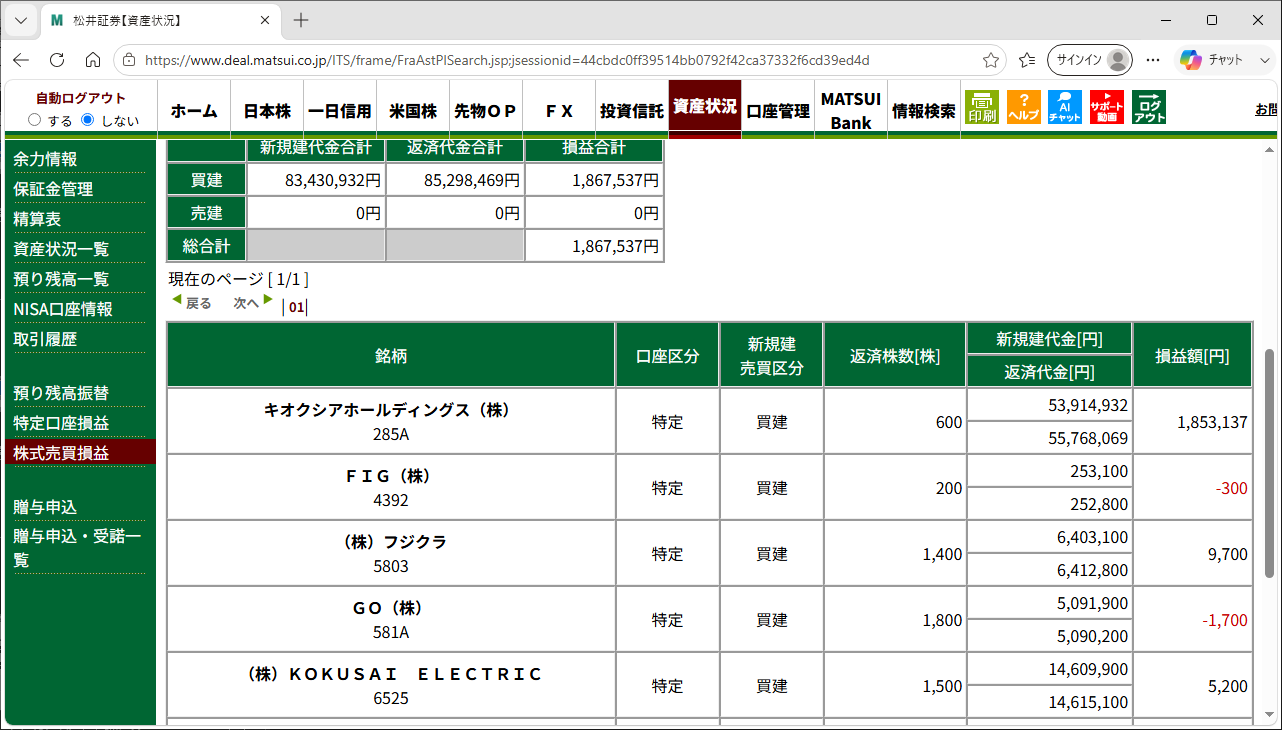The width and height of the screenshot is (1282, 730).
Task: Open 資産状況一覧 in the sidebar
Action: point(61,249)
